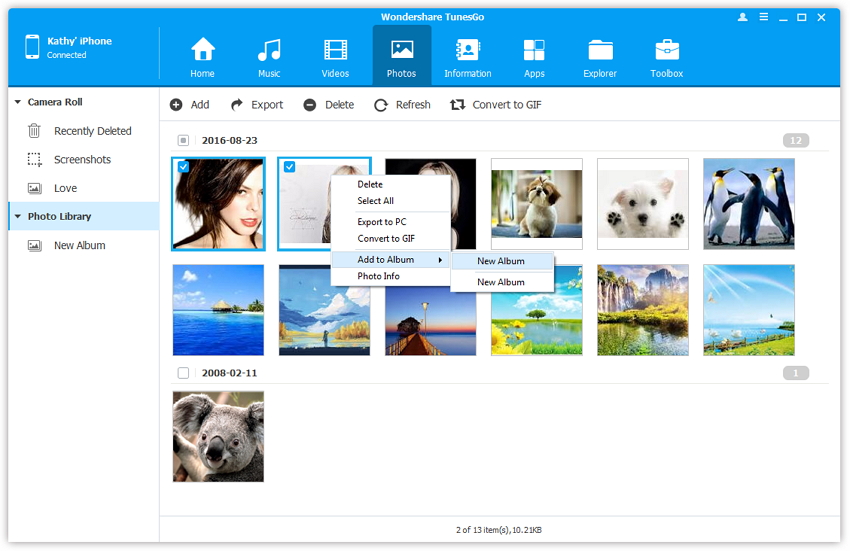850x551 pixels.
Task: Go to the Home icon
Action: click(x=203, y=50)
